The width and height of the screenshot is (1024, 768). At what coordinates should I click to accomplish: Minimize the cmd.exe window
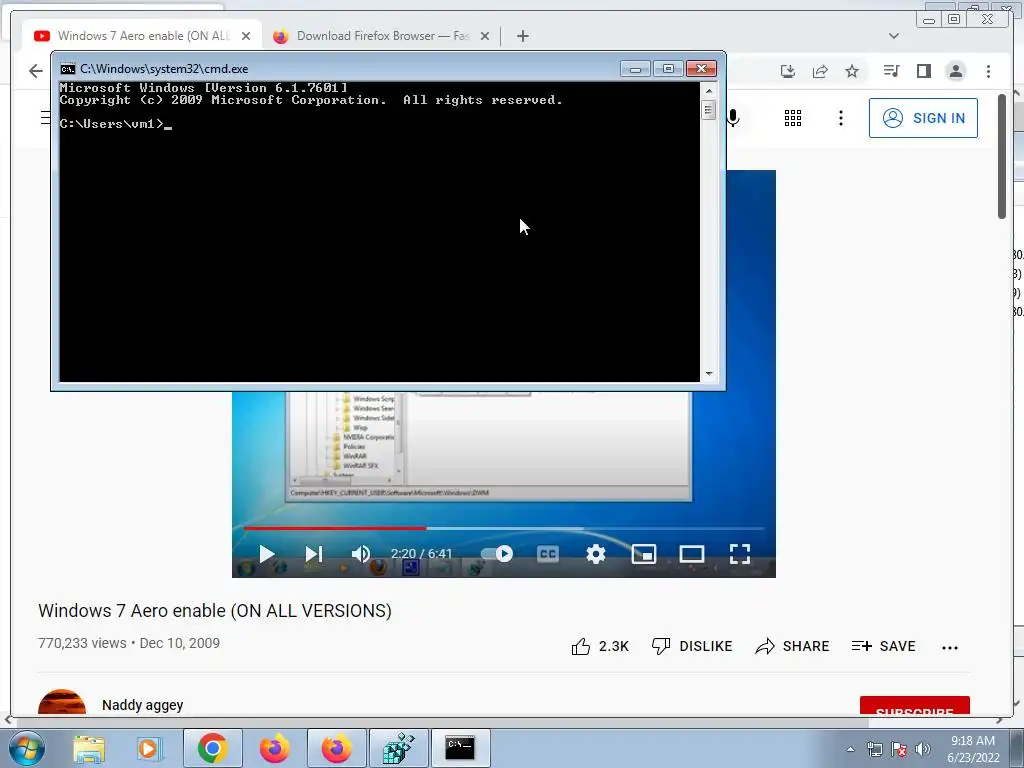pyautogui.click(x=635, y=69)
